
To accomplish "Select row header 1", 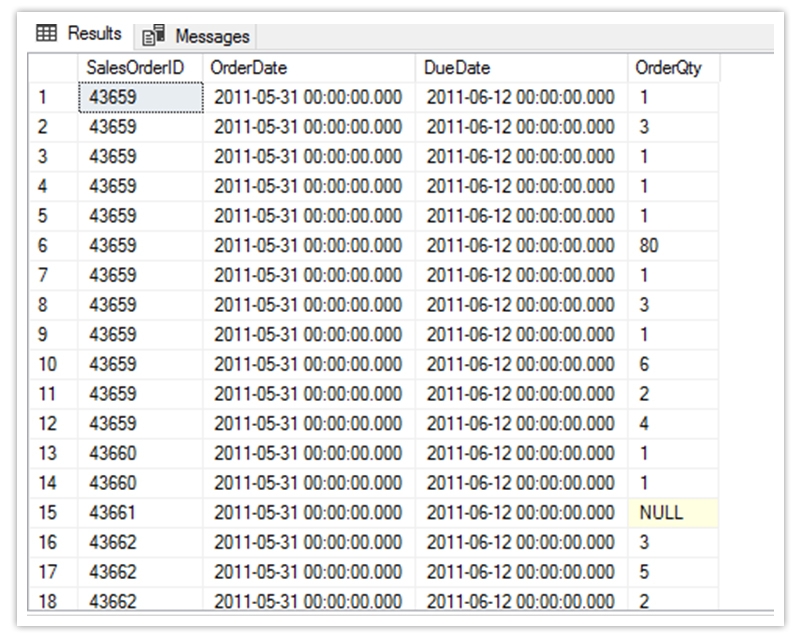I will [53, 97].
